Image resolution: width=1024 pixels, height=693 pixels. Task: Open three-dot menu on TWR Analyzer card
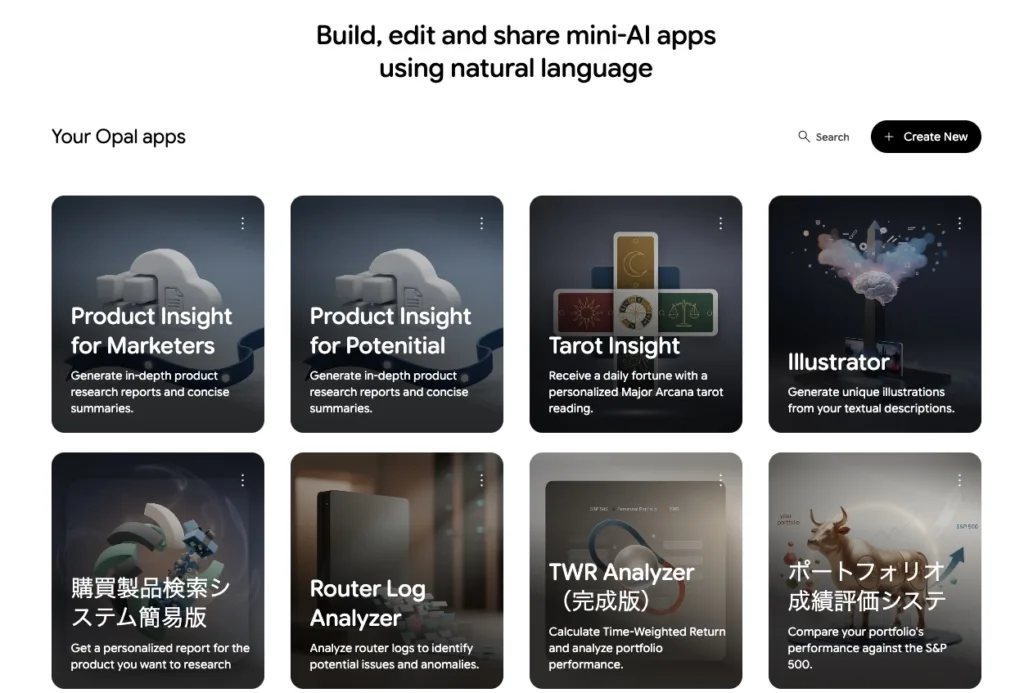pos(720,480)
